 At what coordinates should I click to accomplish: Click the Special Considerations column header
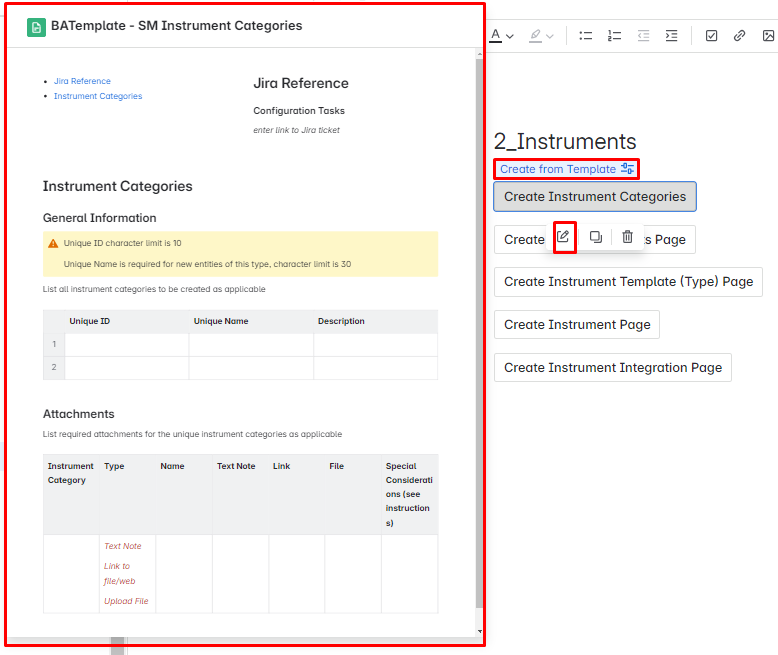[409, 494]
